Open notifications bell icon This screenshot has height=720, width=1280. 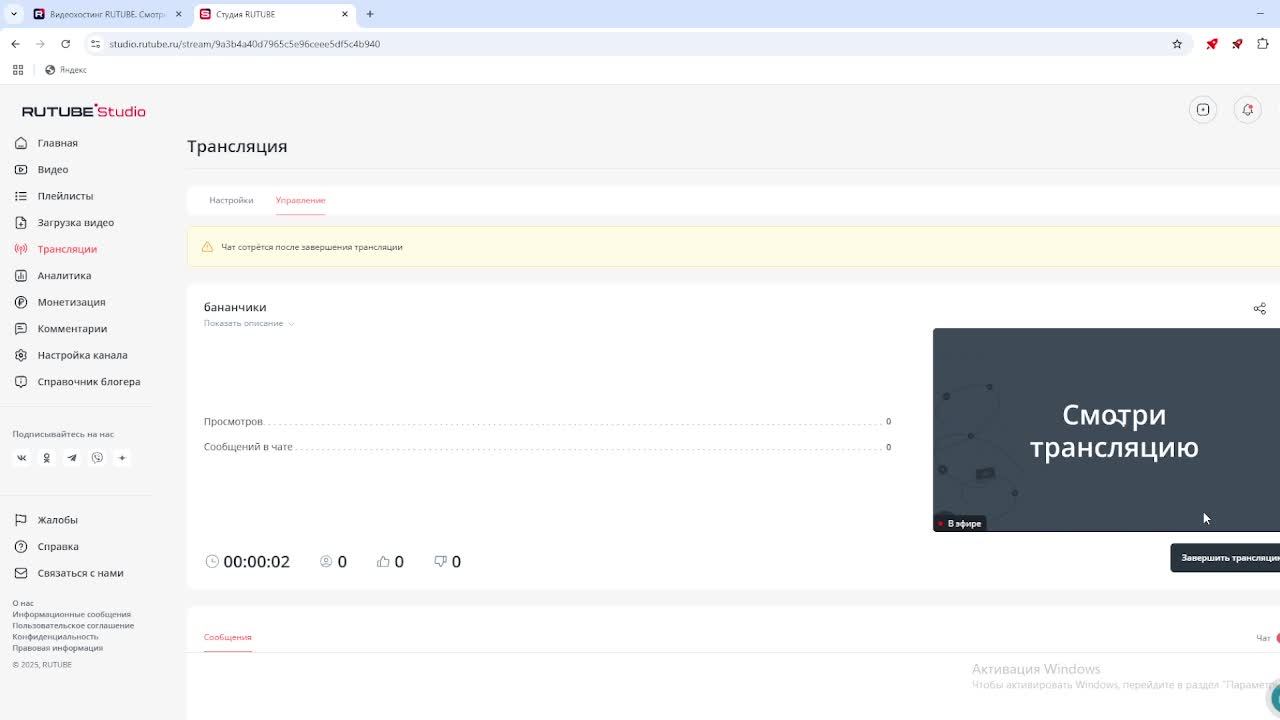1247,110
